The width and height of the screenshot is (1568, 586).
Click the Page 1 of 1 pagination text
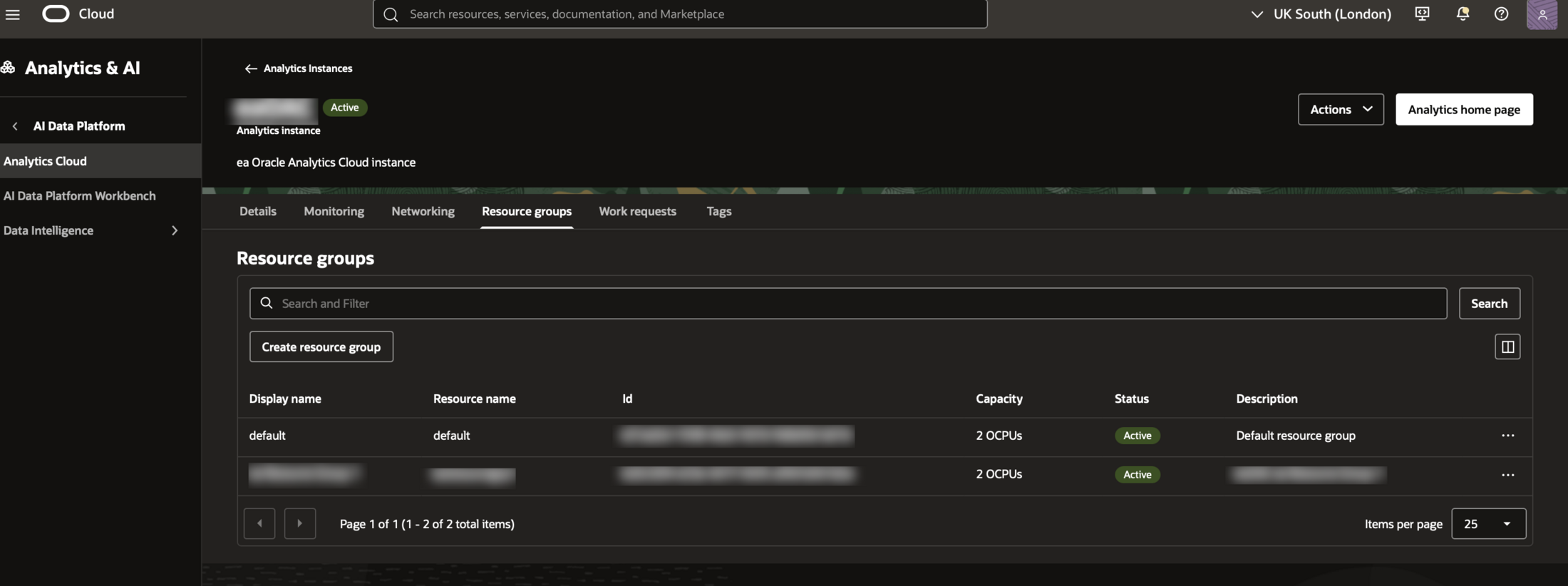click(x=427, y=524)
